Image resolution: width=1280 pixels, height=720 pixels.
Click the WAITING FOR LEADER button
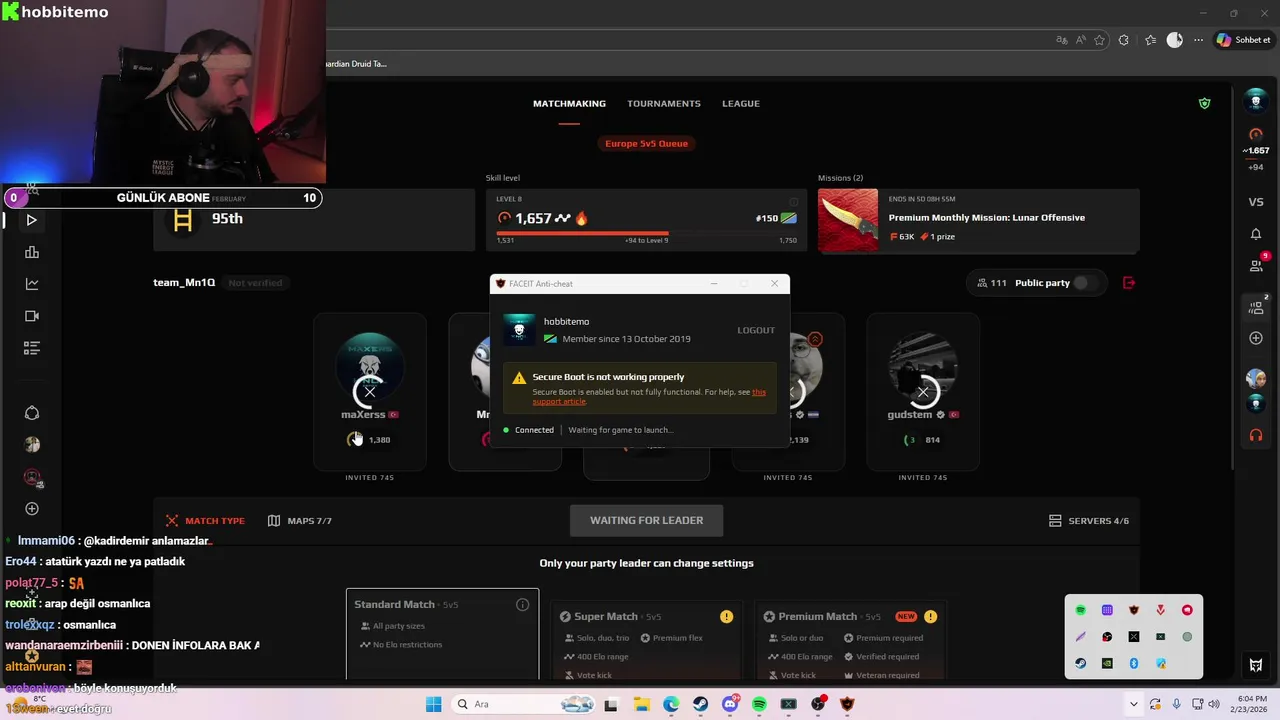(x=646, y=520)
